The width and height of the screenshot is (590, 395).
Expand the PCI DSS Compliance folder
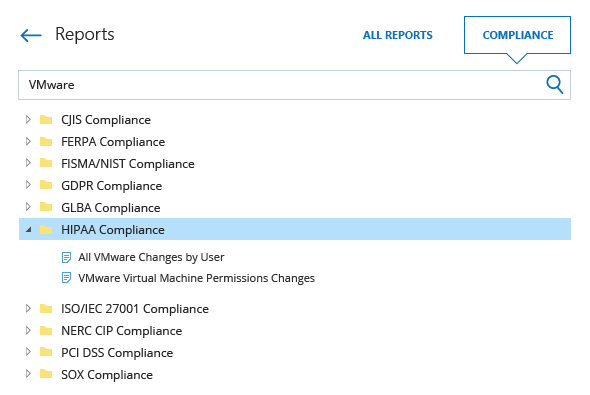28,352
